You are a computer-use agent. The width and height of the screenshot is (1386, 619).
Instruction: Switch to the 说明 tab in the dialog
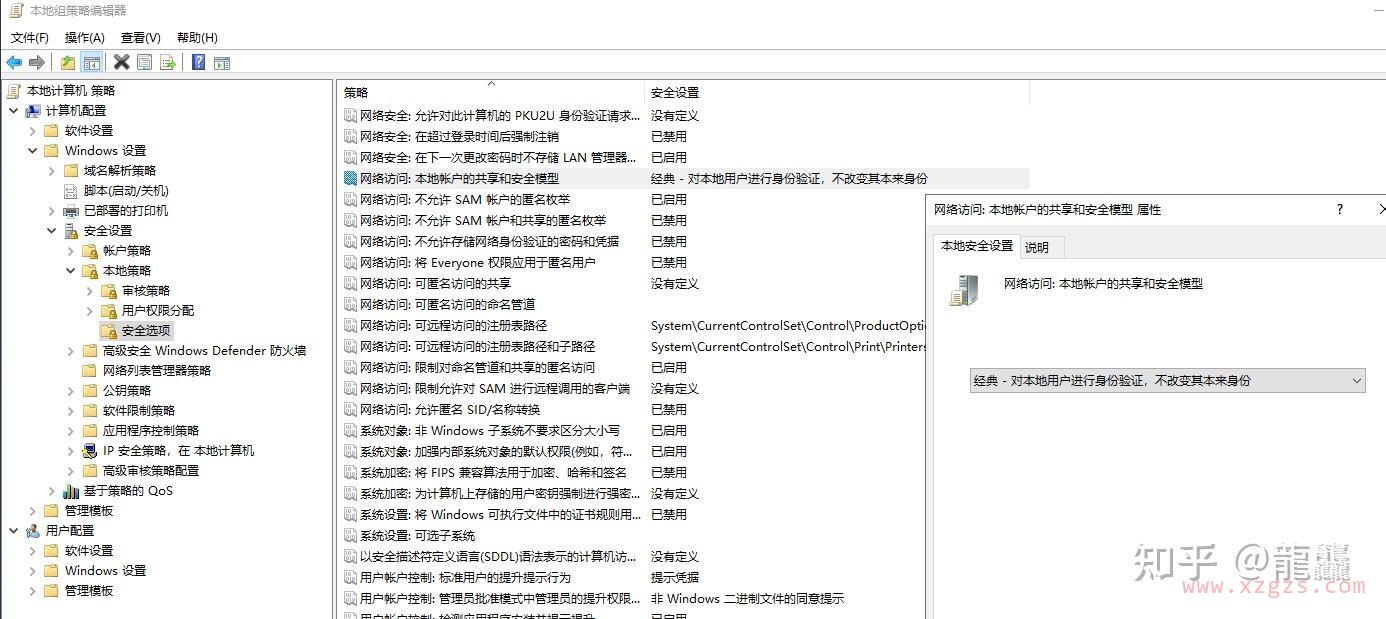click(x=1040, y=246)
